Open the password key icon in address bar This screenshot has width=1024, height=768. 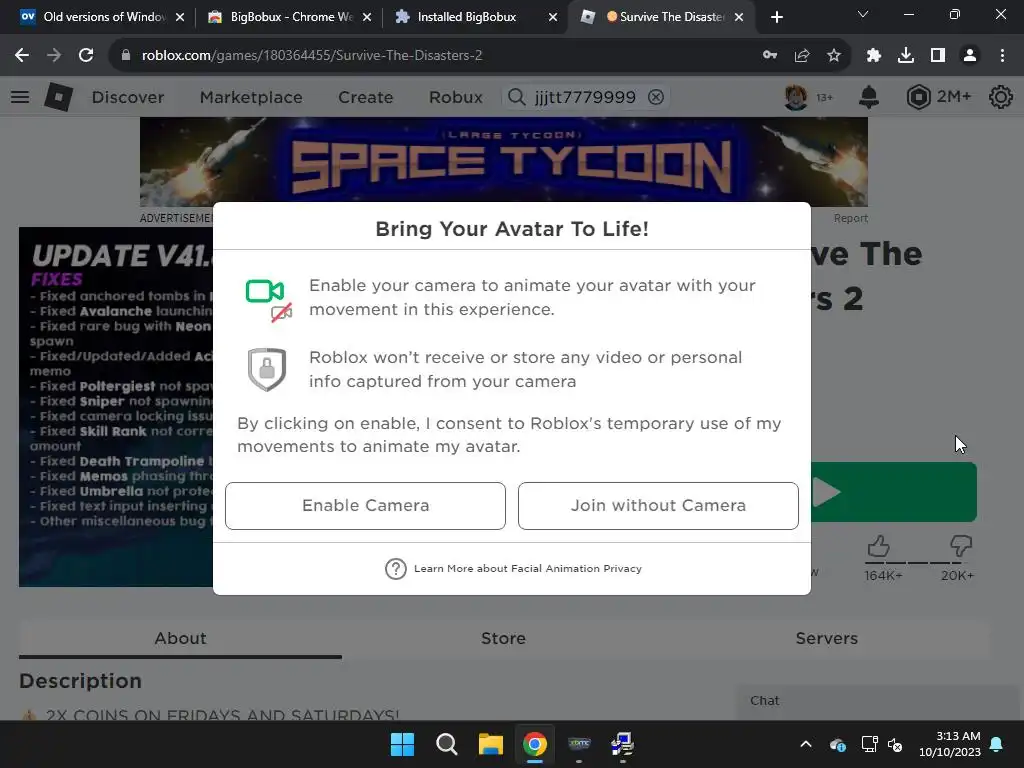click(770, 56)
